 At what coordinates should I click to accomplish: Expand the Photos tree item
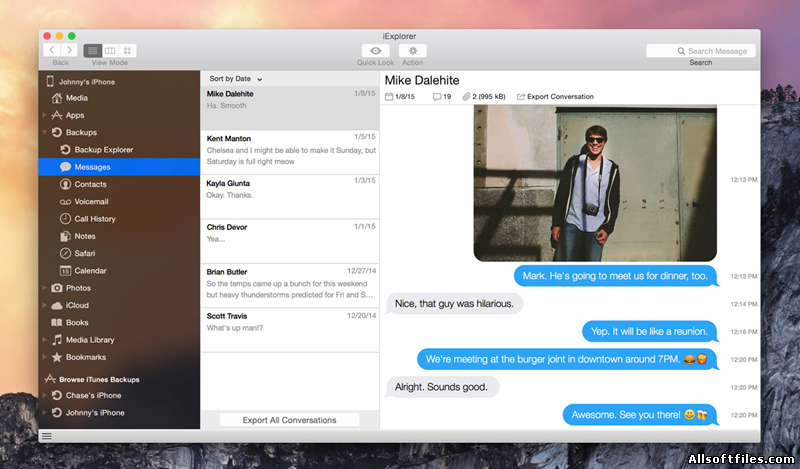coord(44,288)
